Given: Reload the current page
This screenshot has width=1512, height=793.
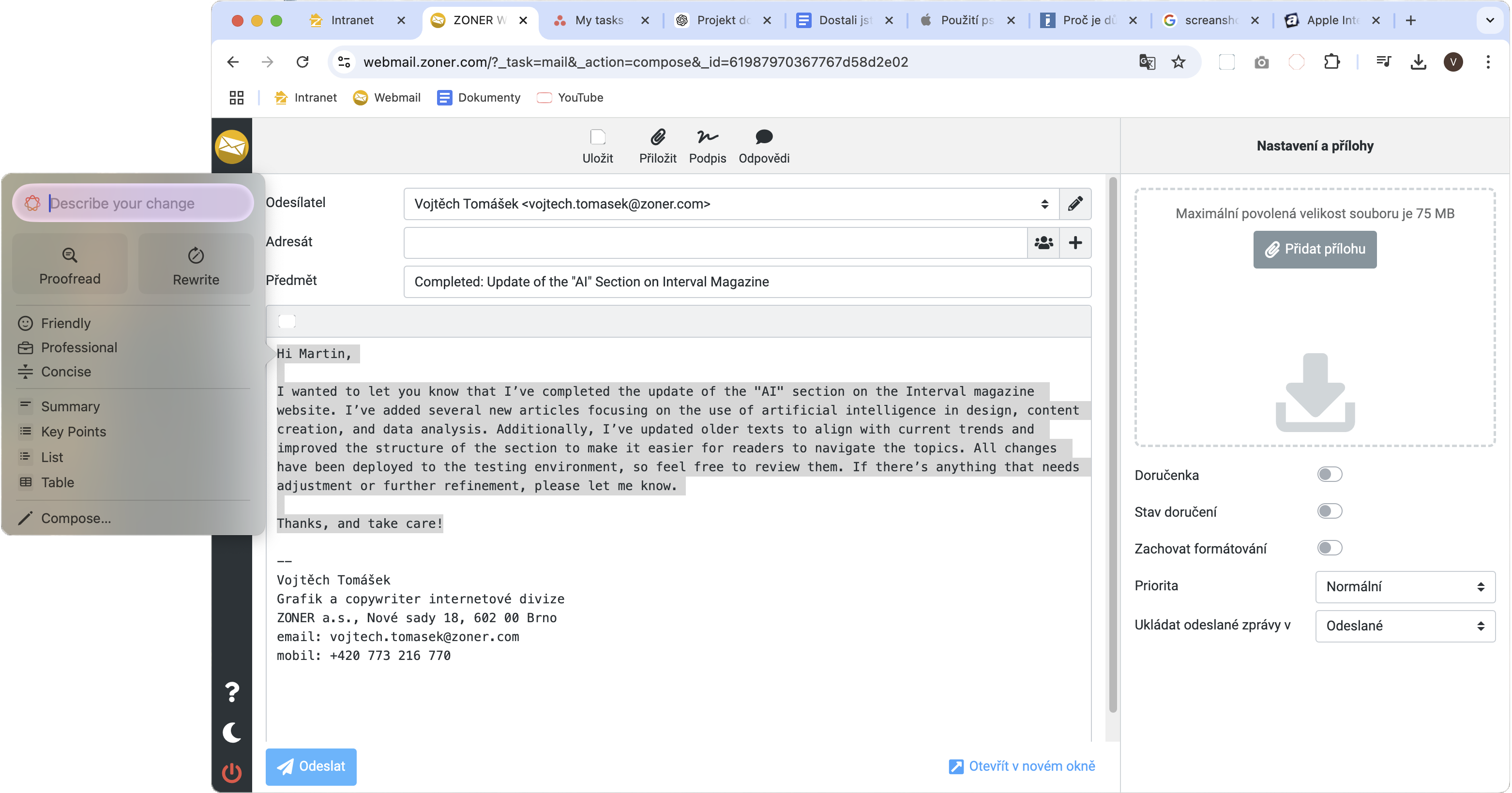Looking at the screenshot, I should 302,61.
